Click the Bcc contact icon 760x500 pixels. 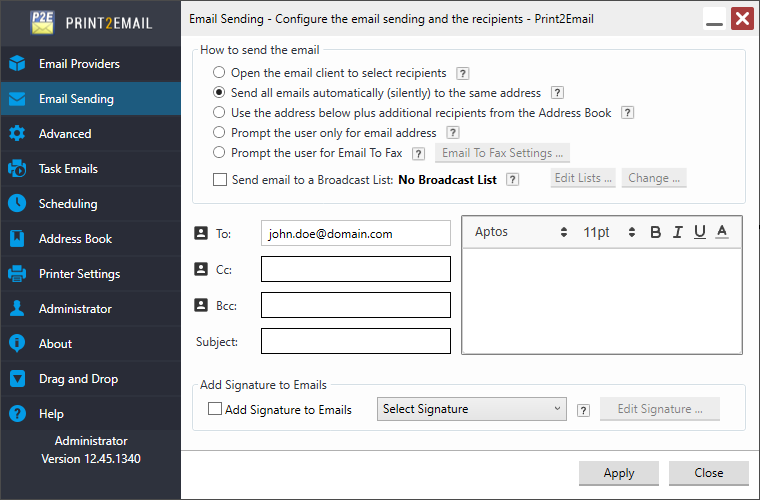(x=200, y=305)
